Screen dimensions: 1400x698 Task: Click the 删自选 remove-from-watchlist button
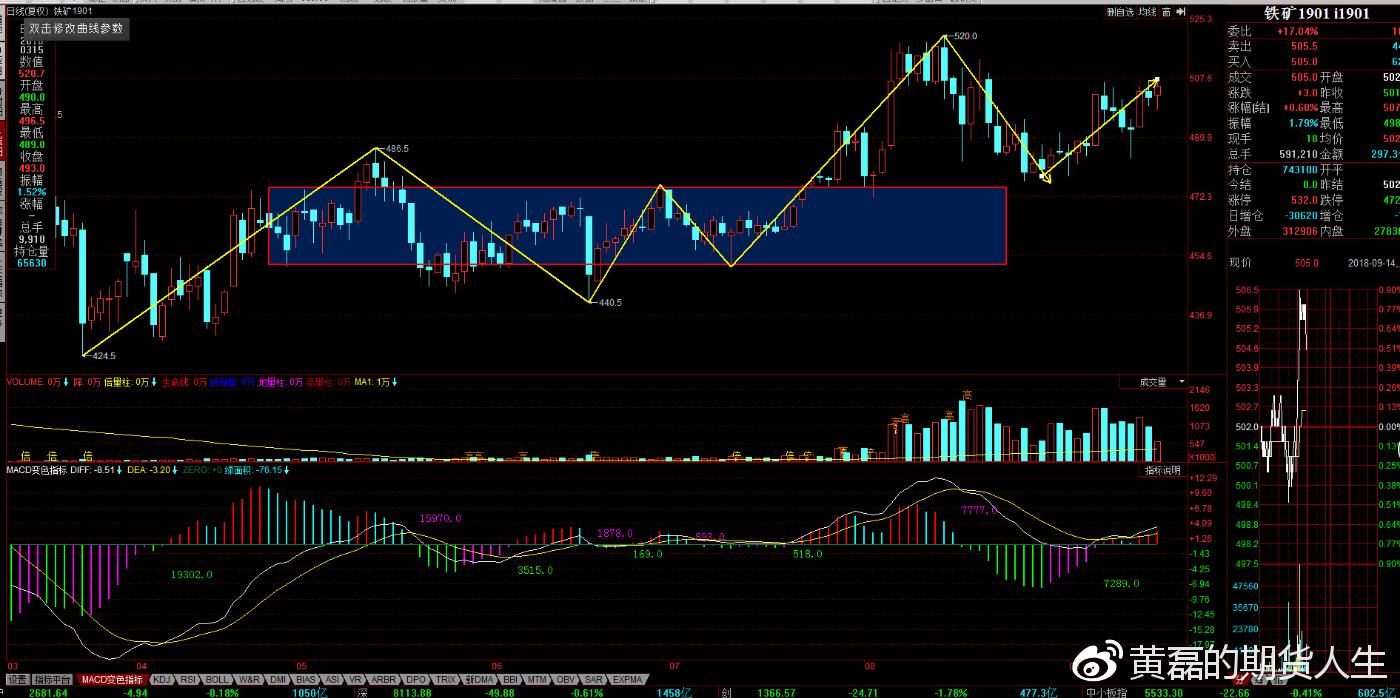coord(1119,12)
